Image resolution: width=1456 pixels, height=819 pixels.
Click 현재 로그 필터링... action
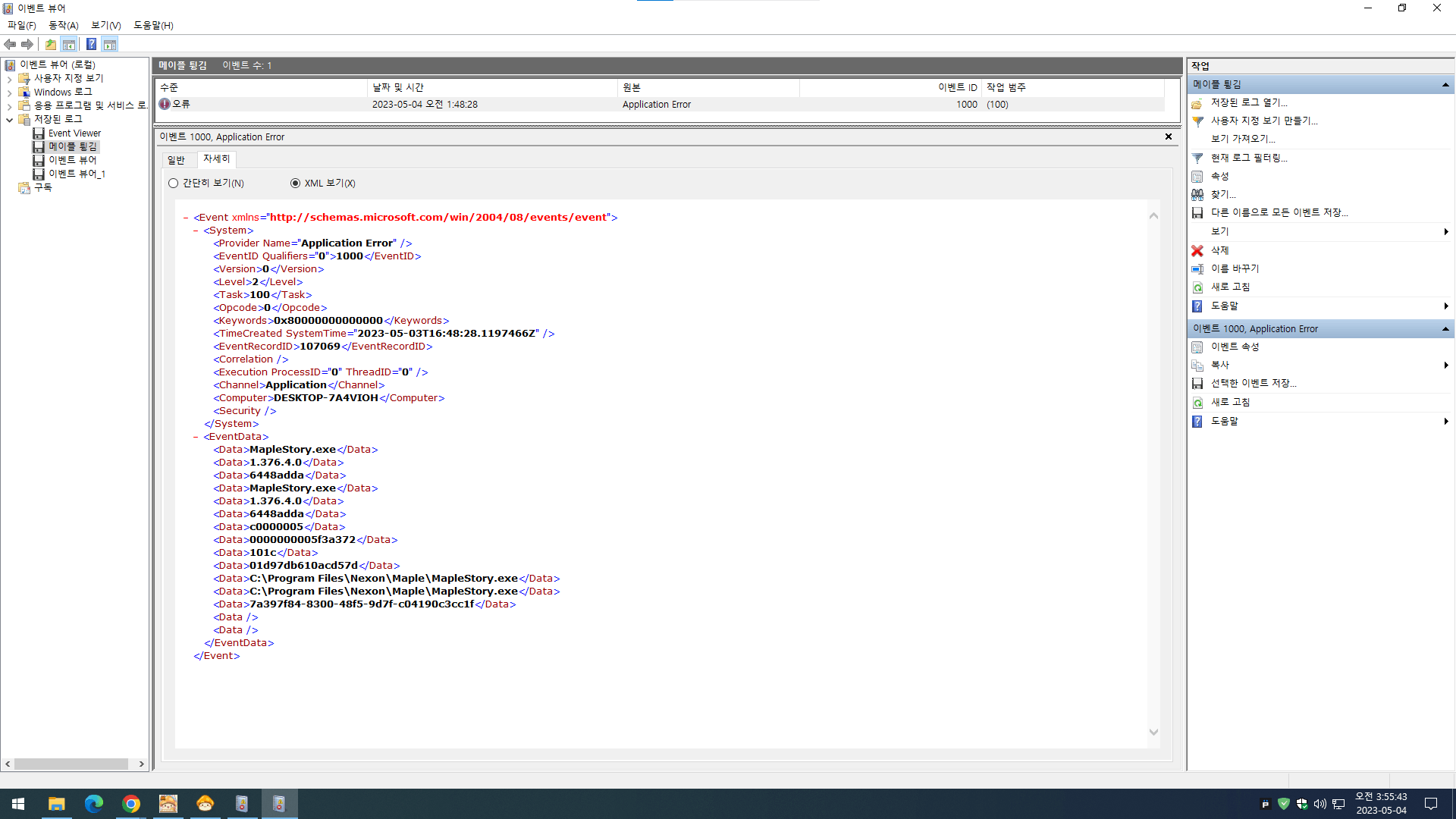(x=1249, y=158)
